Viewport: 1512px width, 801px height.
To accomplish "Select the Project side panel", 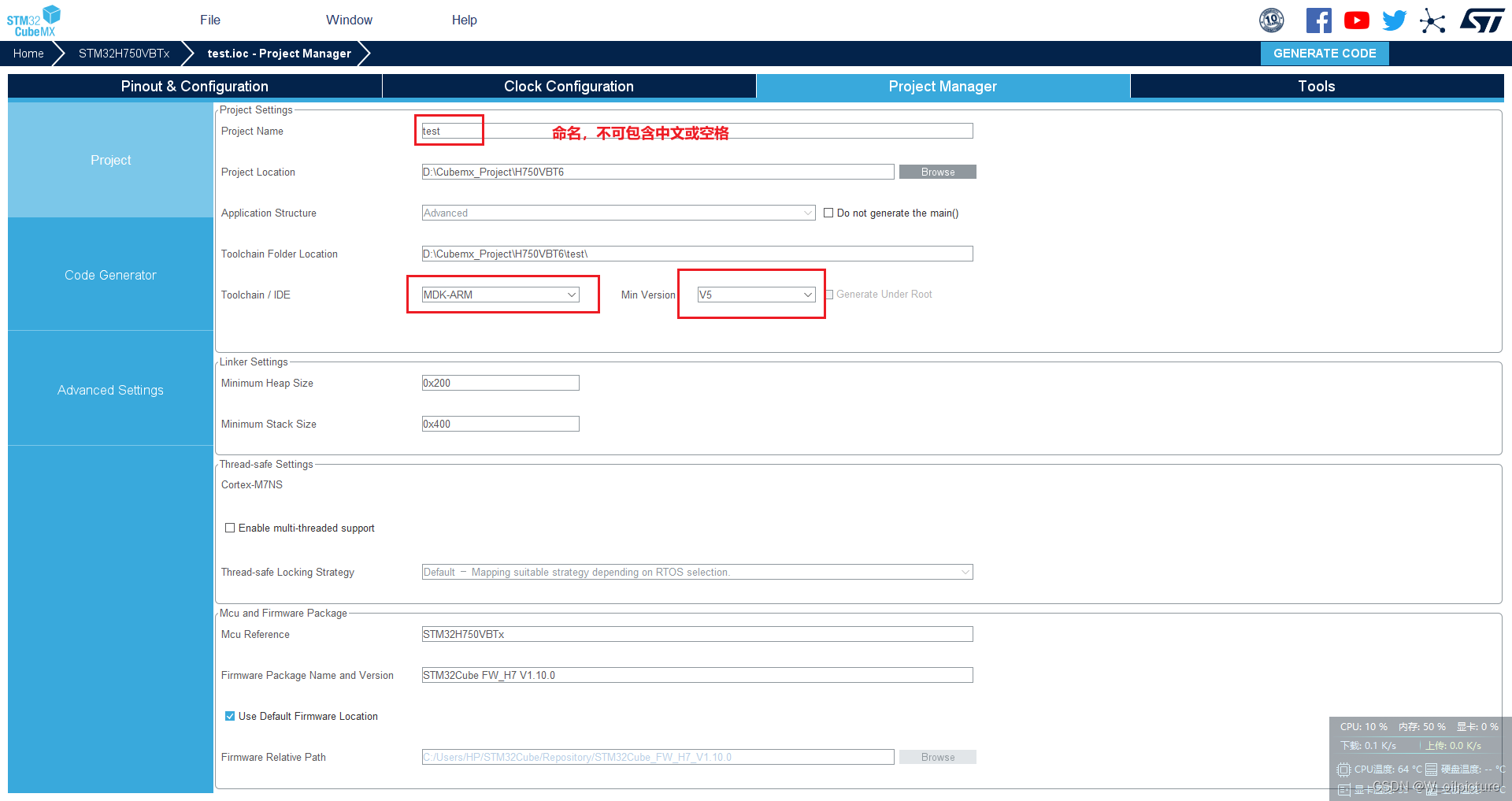I will 110,160.
